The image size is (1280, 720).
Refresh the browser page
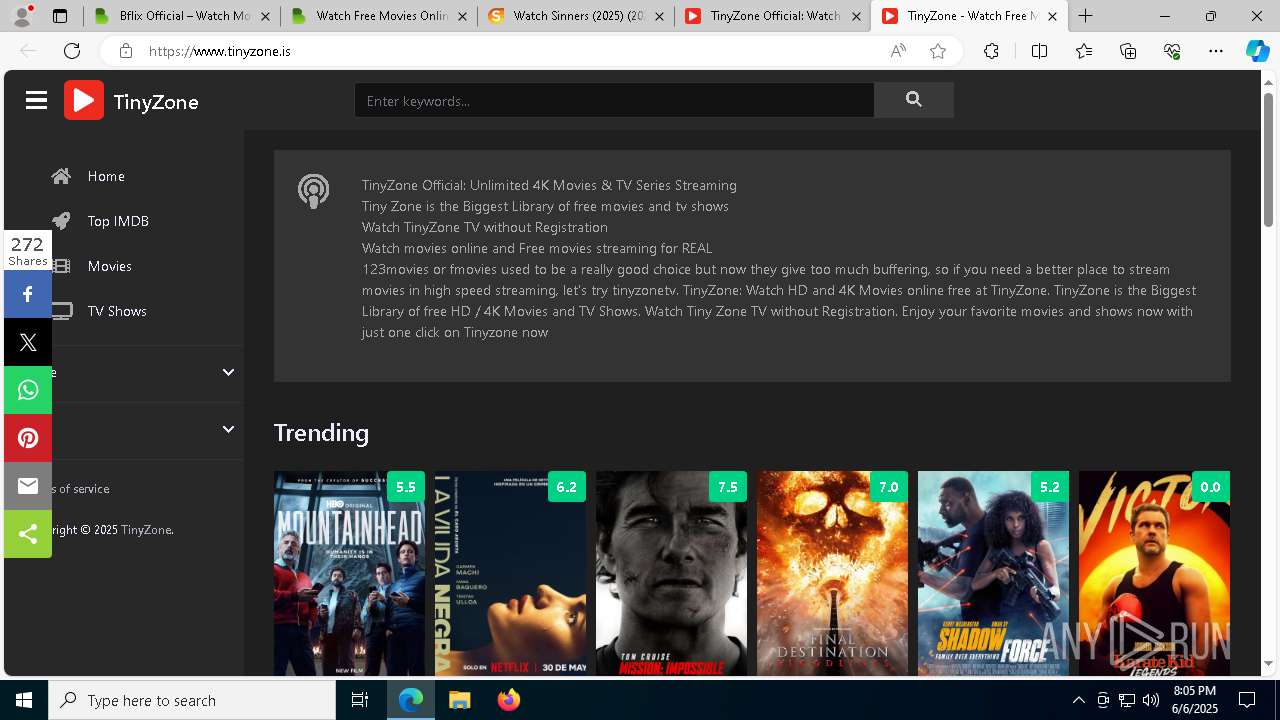point(72,51)
